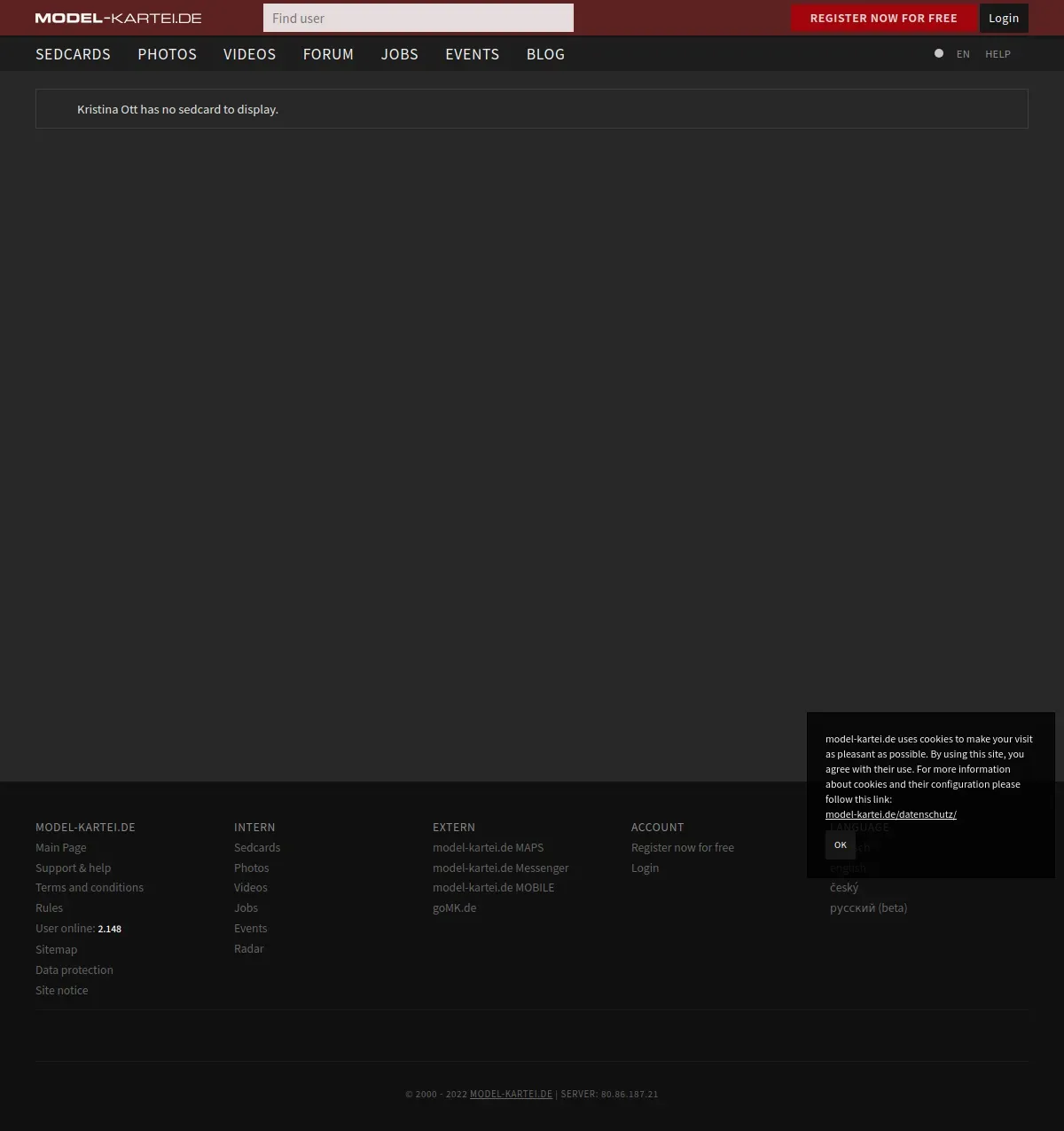Click MODEL-KARTEI.DE copyright link
This screenshot has width=1064, height=1131.
[x=511, y=1094]
